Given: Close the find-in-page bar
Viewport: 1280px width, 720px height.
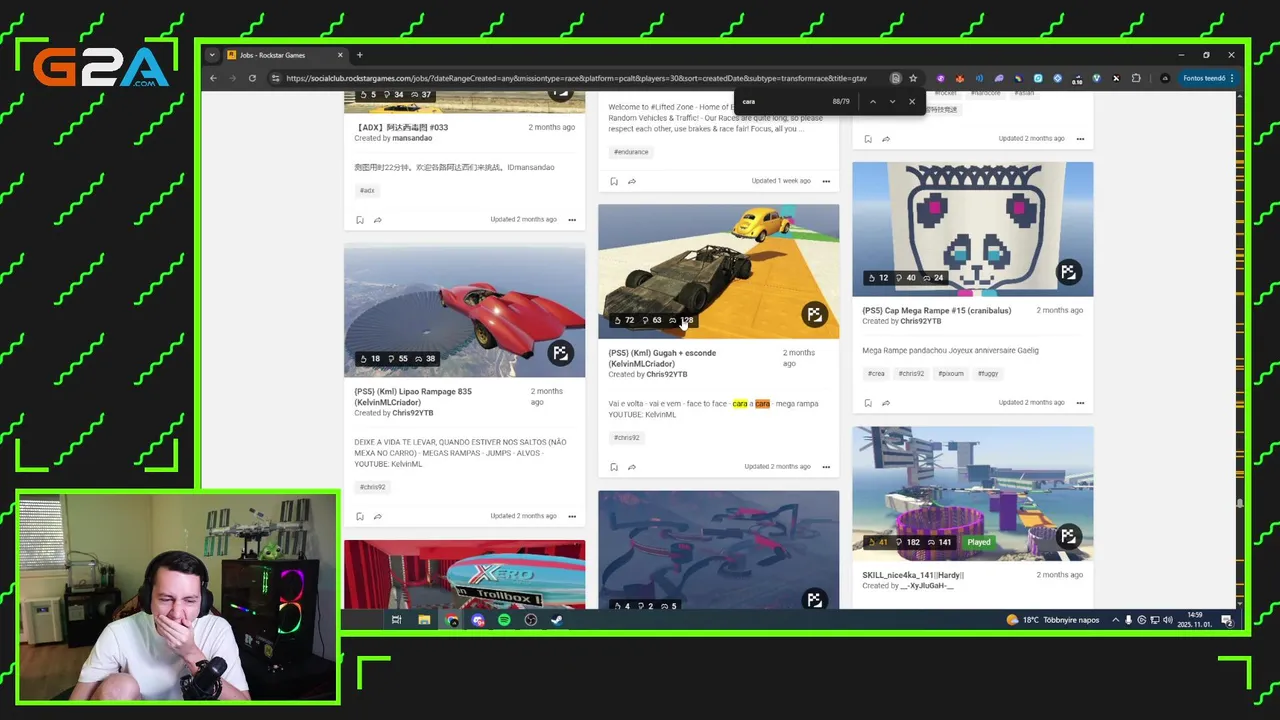Looking at the screenshot, I should 912,101.
